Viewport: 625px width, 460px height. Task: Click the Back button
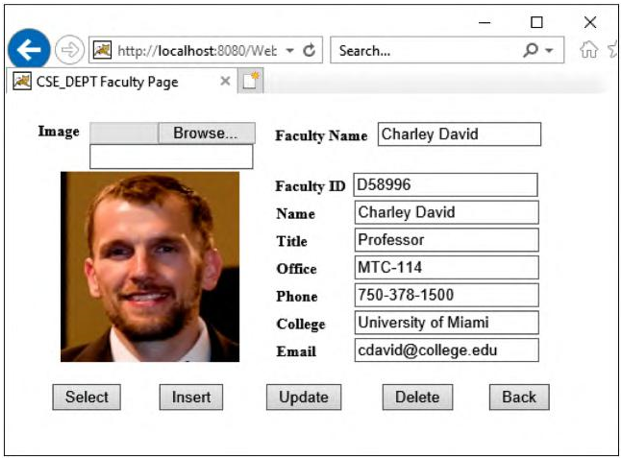519,397
